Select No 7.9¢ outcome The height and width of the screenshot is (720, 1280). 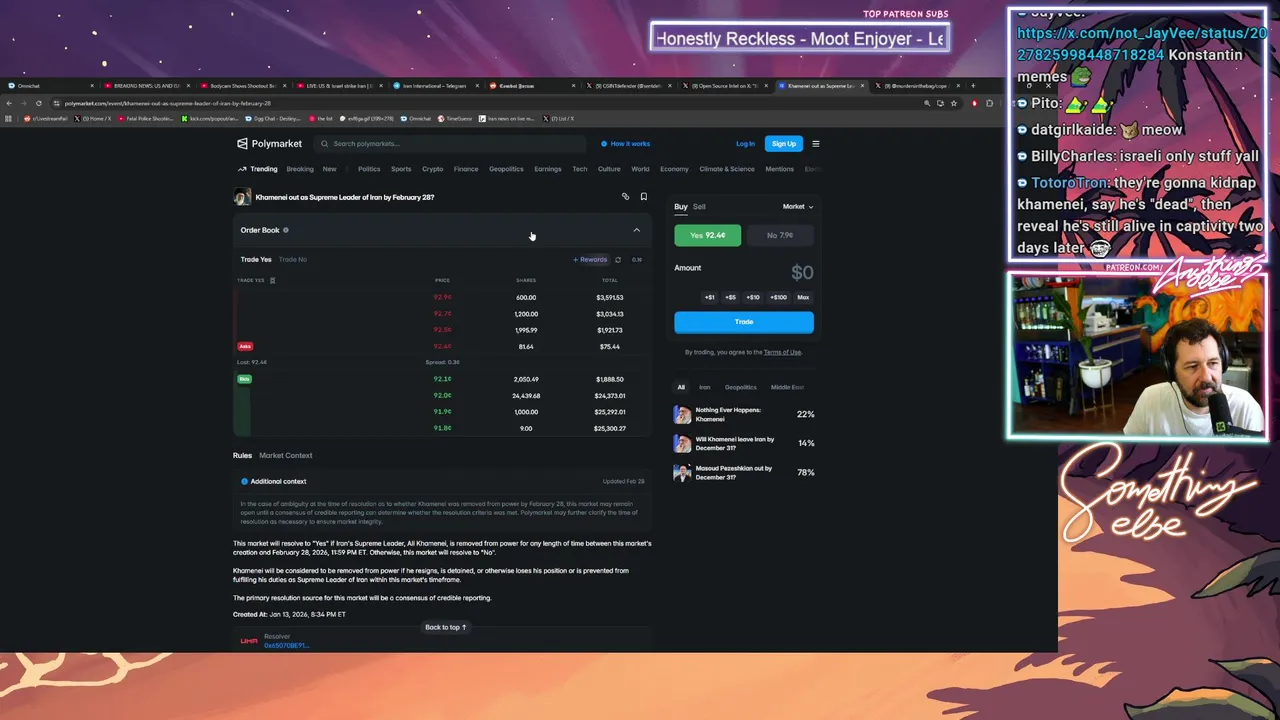(x=780, y=235)
